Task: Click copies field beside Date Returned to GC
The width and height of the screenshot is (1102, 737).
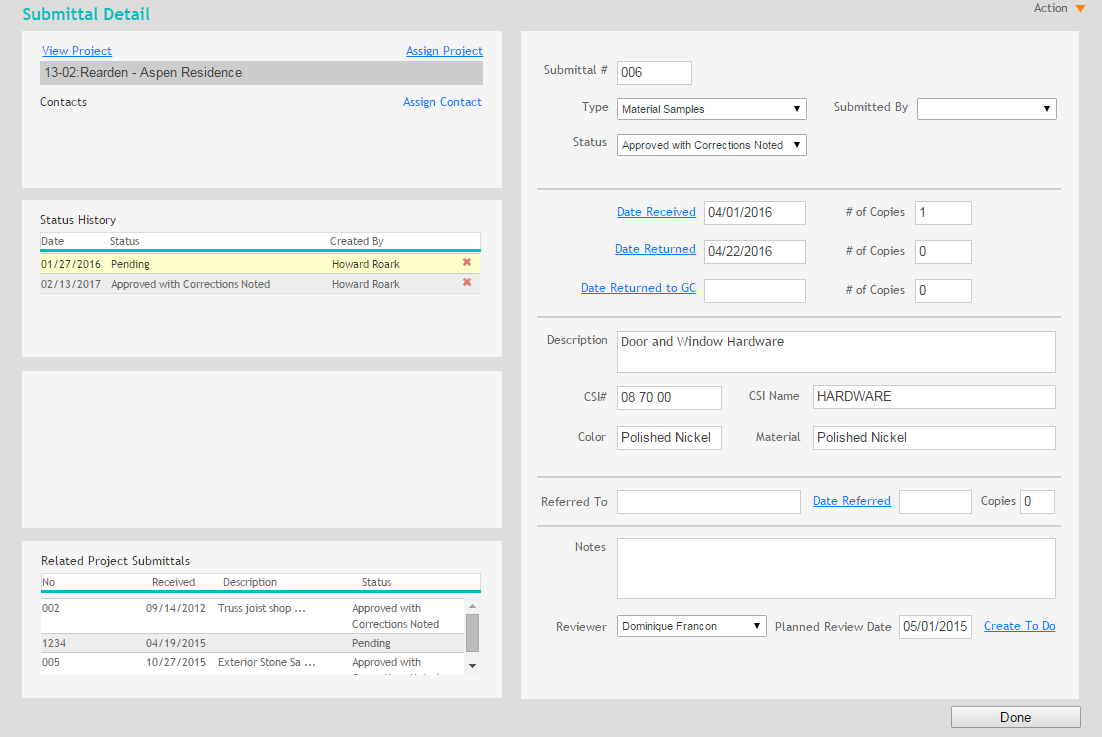Action: (x=943, y=291)
